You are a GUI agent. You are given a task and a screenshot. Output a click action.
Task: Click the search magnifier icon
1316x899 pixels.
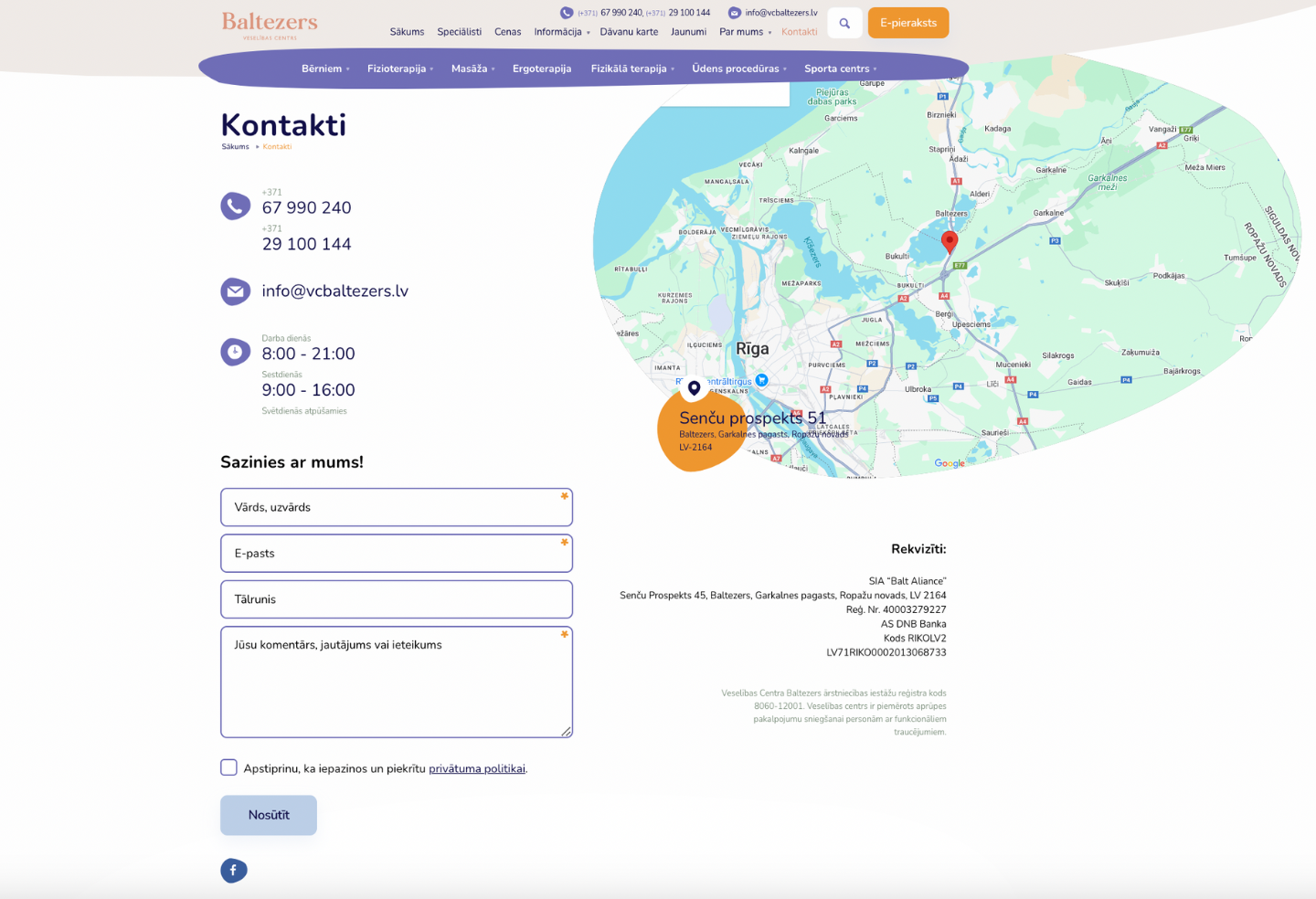click(844, 24)
